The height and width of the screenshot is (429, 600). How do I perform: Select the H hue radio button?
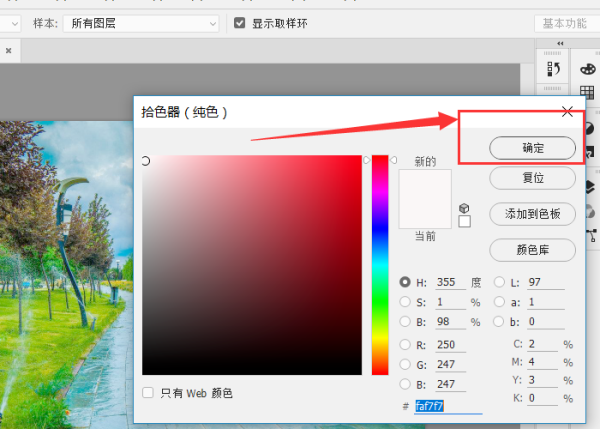pos(405,282)
